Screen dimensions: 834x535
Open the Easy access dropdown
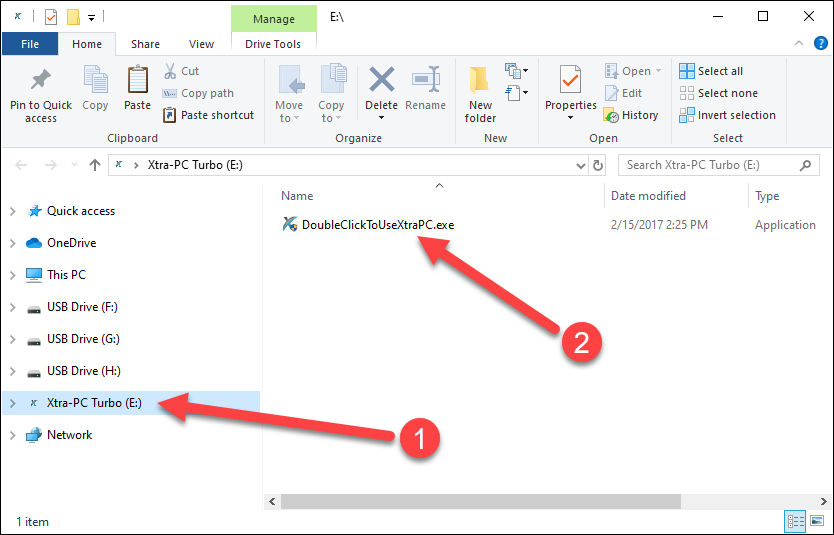pyautogui.click(x=516, y=93)
